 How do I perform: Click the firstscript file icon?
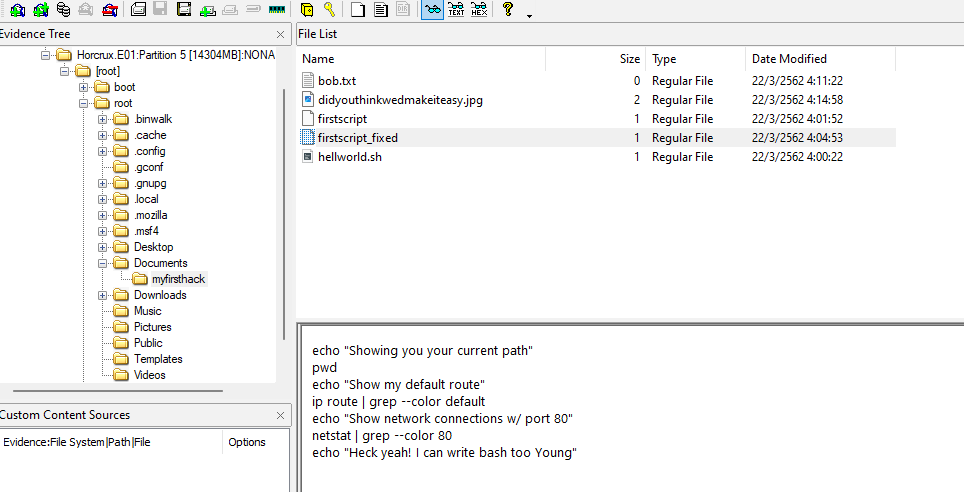(308, 119)
